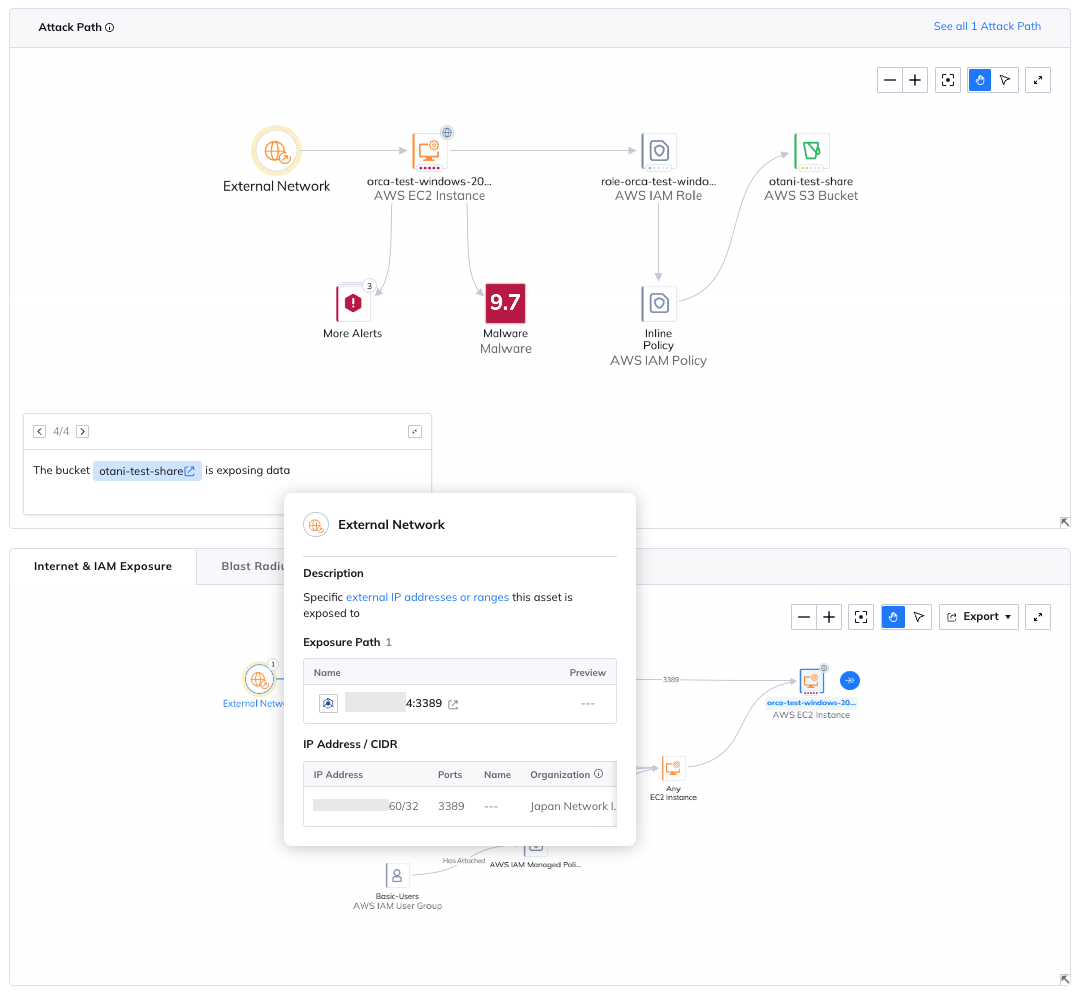Expand Attack Path graph to fullscreen
Screen dimensions: 1080x995
coord(1038,80)
